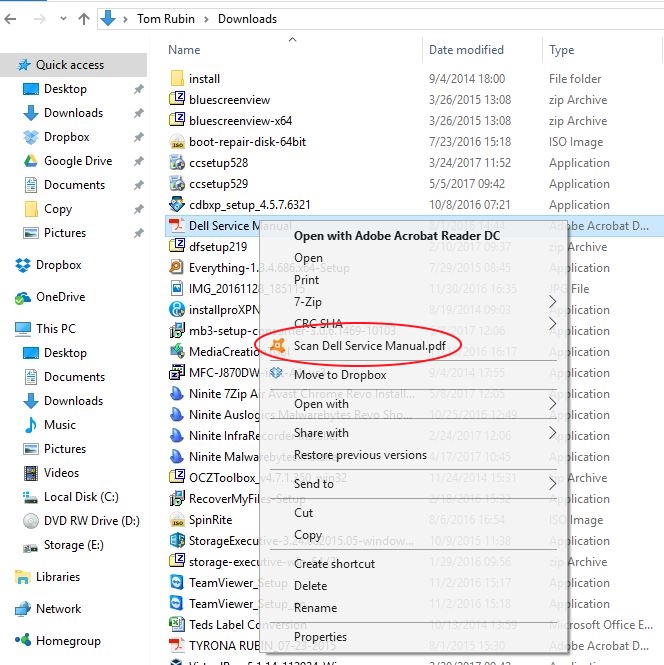Select the SpinRite ISO file
The image size is (664, 665).
pyautogui.click(x=210, y=520)
